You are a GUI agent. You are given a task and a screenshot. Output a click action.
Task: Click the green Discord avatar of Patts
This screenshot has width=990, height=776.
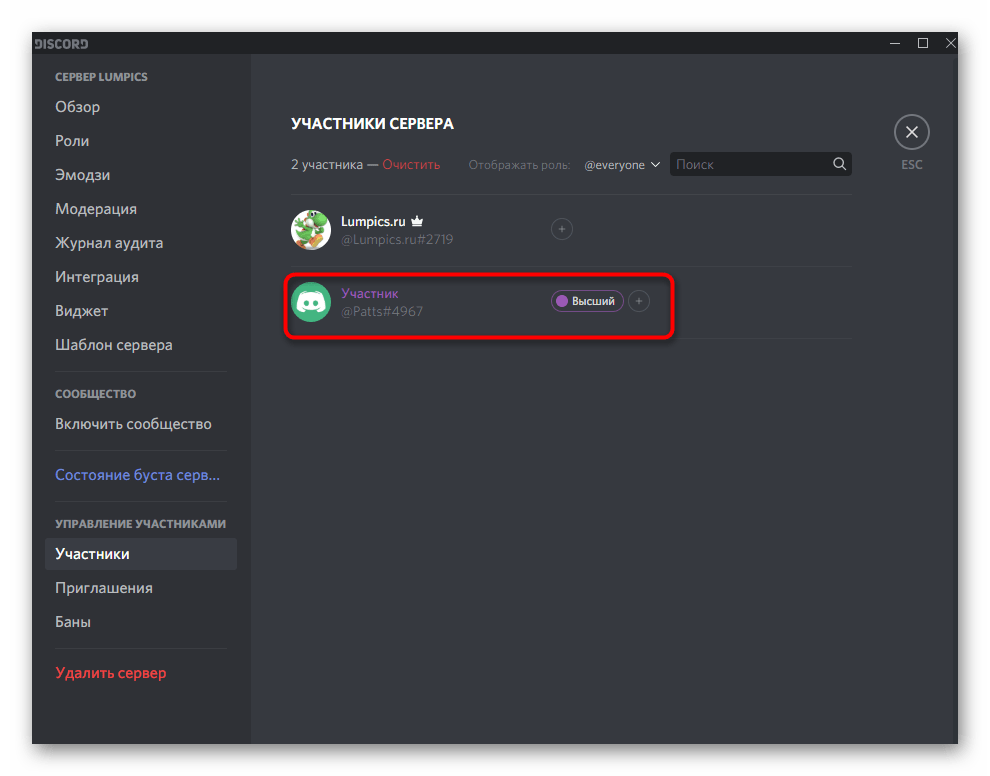tap(311, 302)
